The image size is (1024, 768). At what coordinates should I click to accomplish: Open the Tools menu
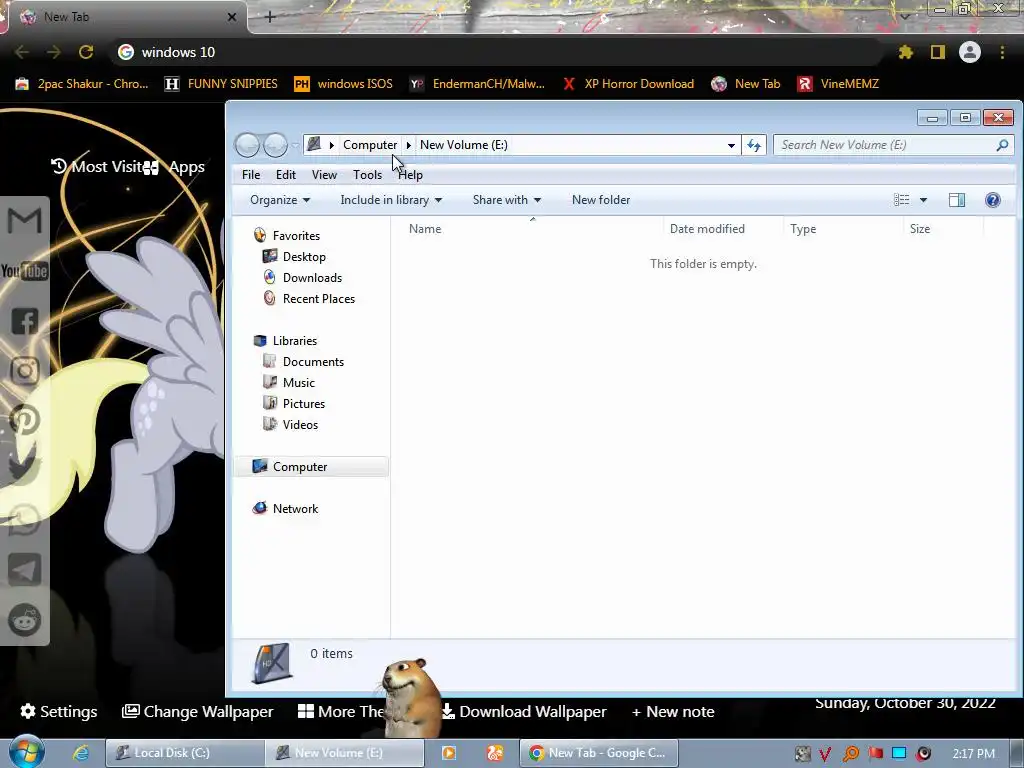[367, 175]
